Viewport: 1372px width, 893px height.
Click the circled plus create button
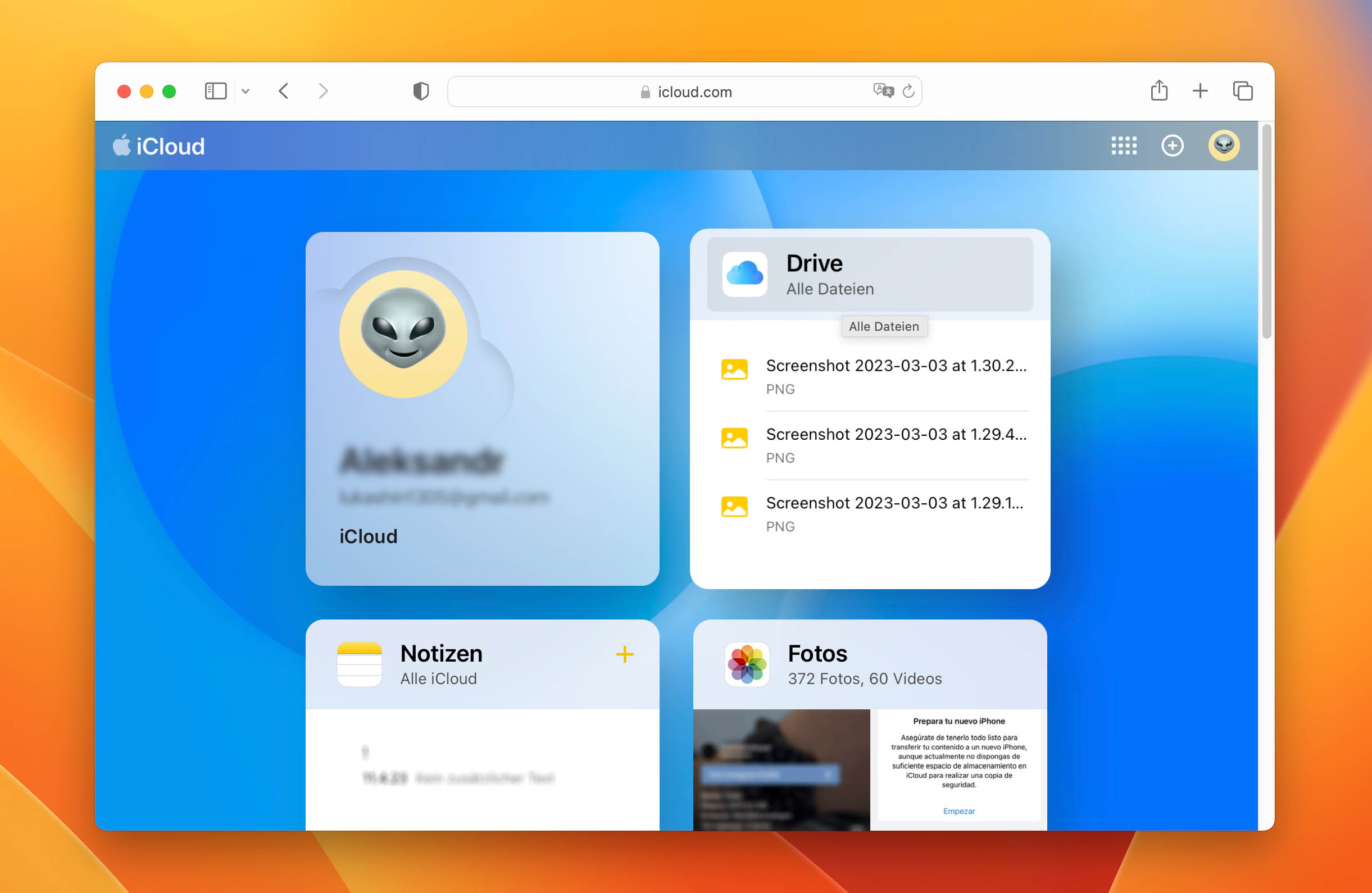coord(1172,145)
